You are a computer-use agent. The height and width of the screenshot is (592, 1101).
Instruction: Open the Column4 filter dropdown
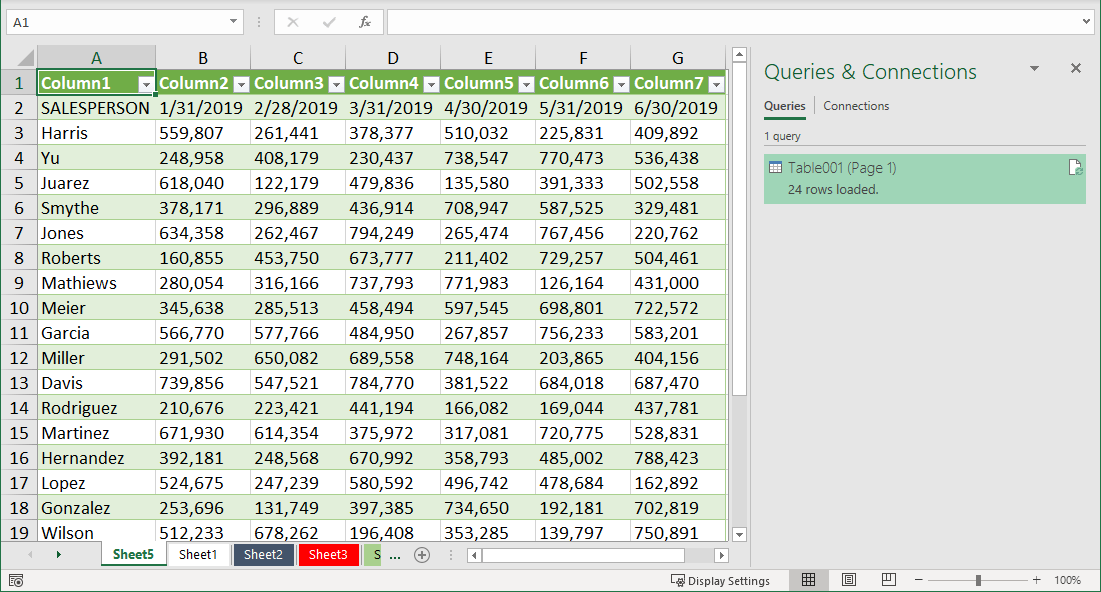click(431, 84)
